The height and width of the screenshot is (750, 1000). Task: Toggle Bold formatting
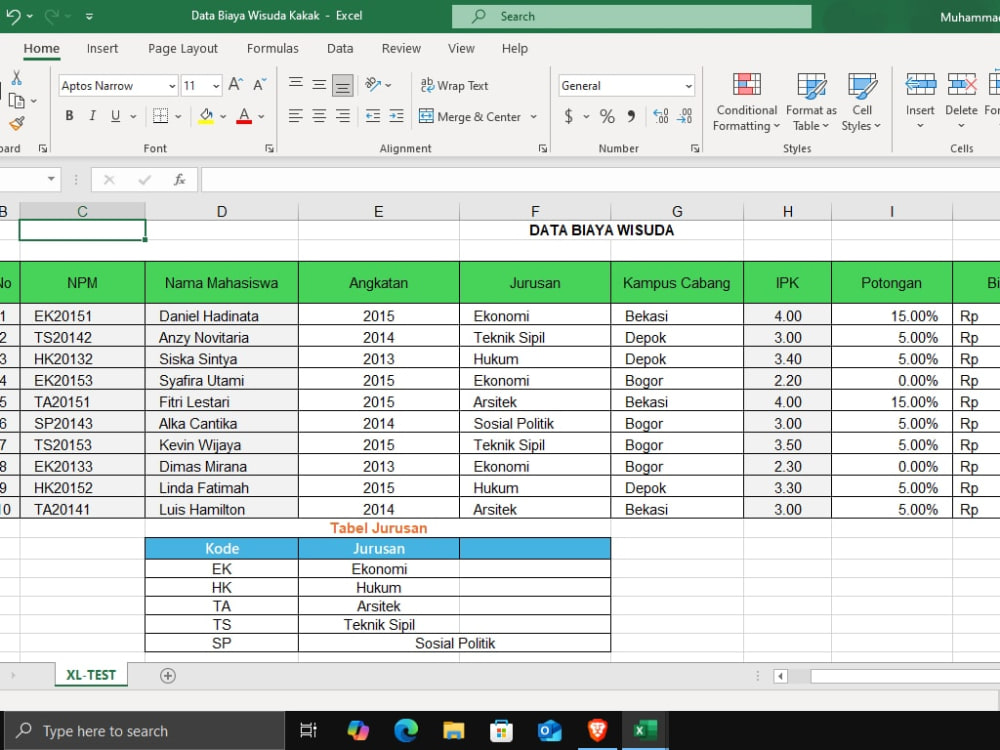(70, 115)
